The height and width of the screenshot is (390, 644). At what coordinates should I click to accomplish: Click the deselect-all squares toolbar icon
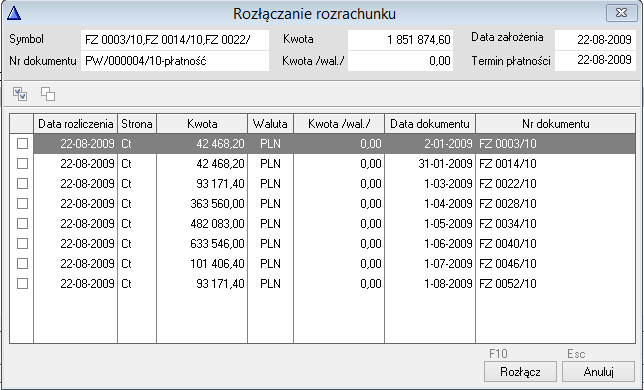pyautogui.click(x=48, y=94)
